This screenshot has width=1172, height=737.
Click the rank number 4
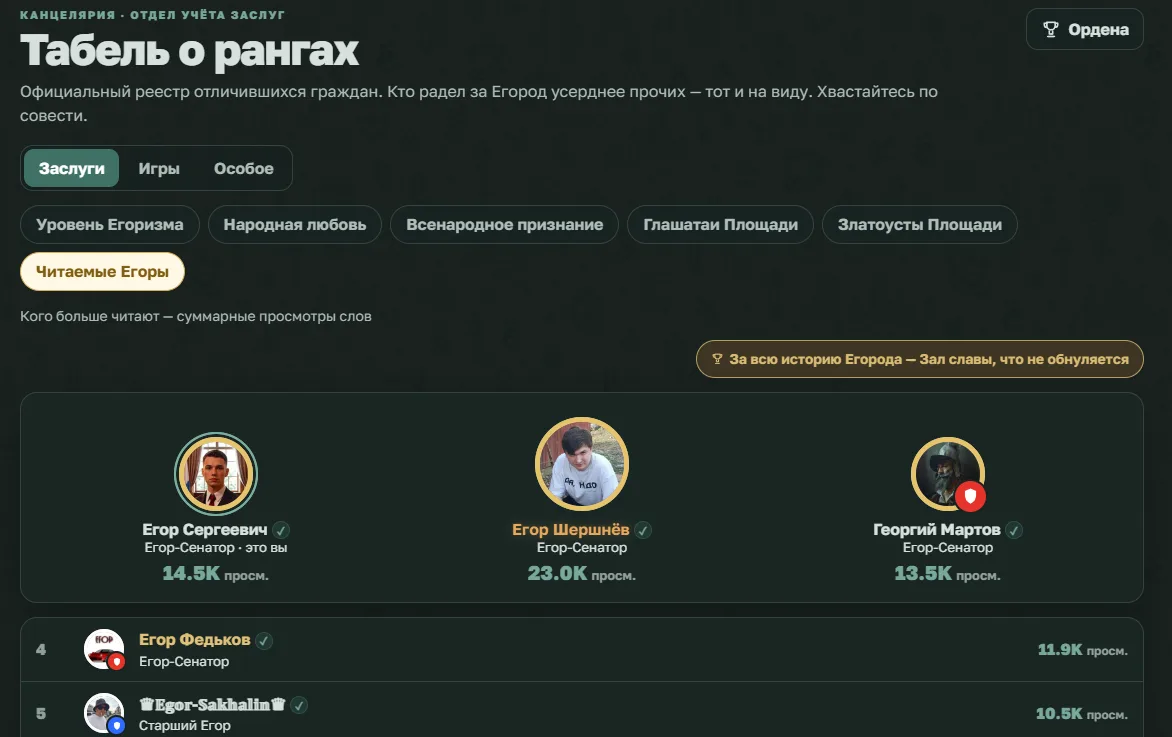pos(41,650)
